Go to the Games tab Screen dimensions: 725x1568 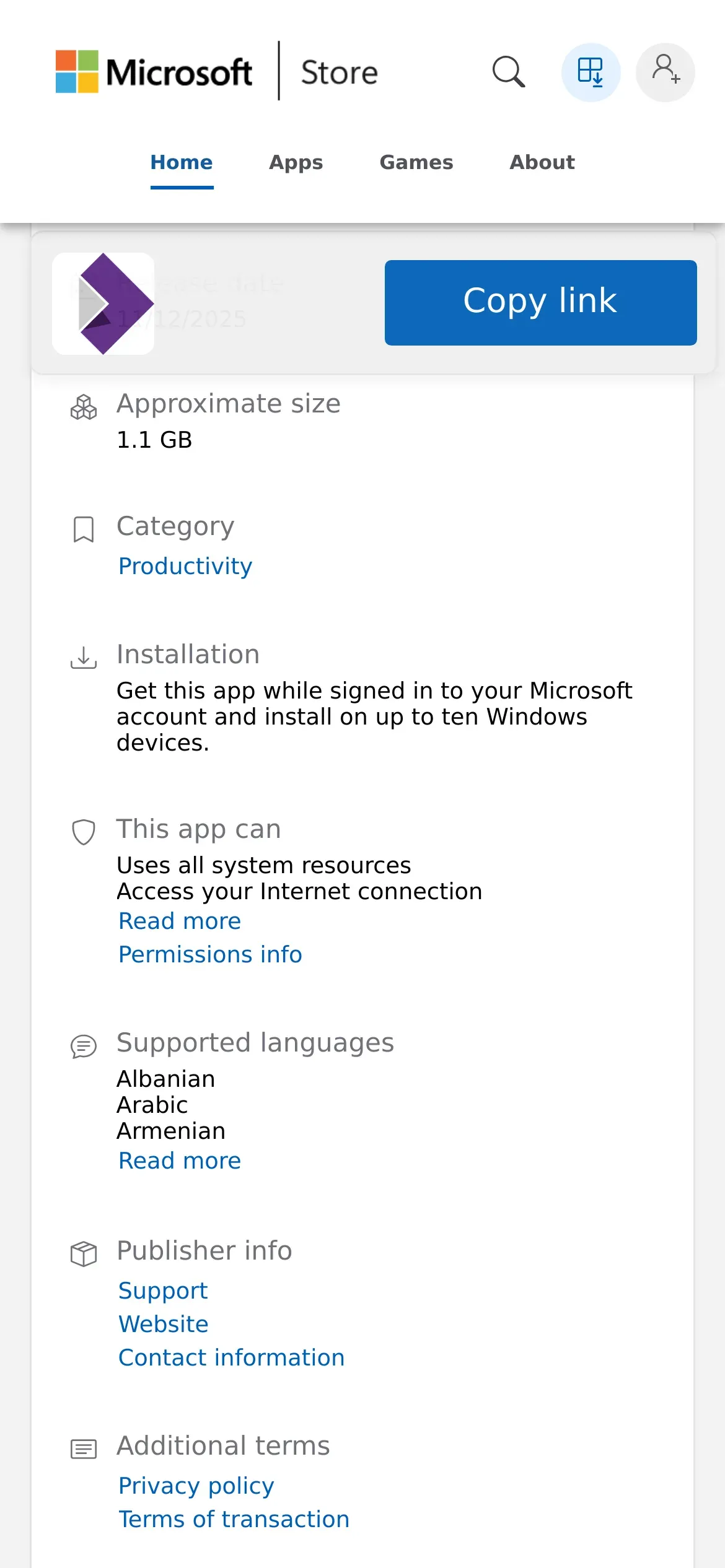tap(416, 162)
